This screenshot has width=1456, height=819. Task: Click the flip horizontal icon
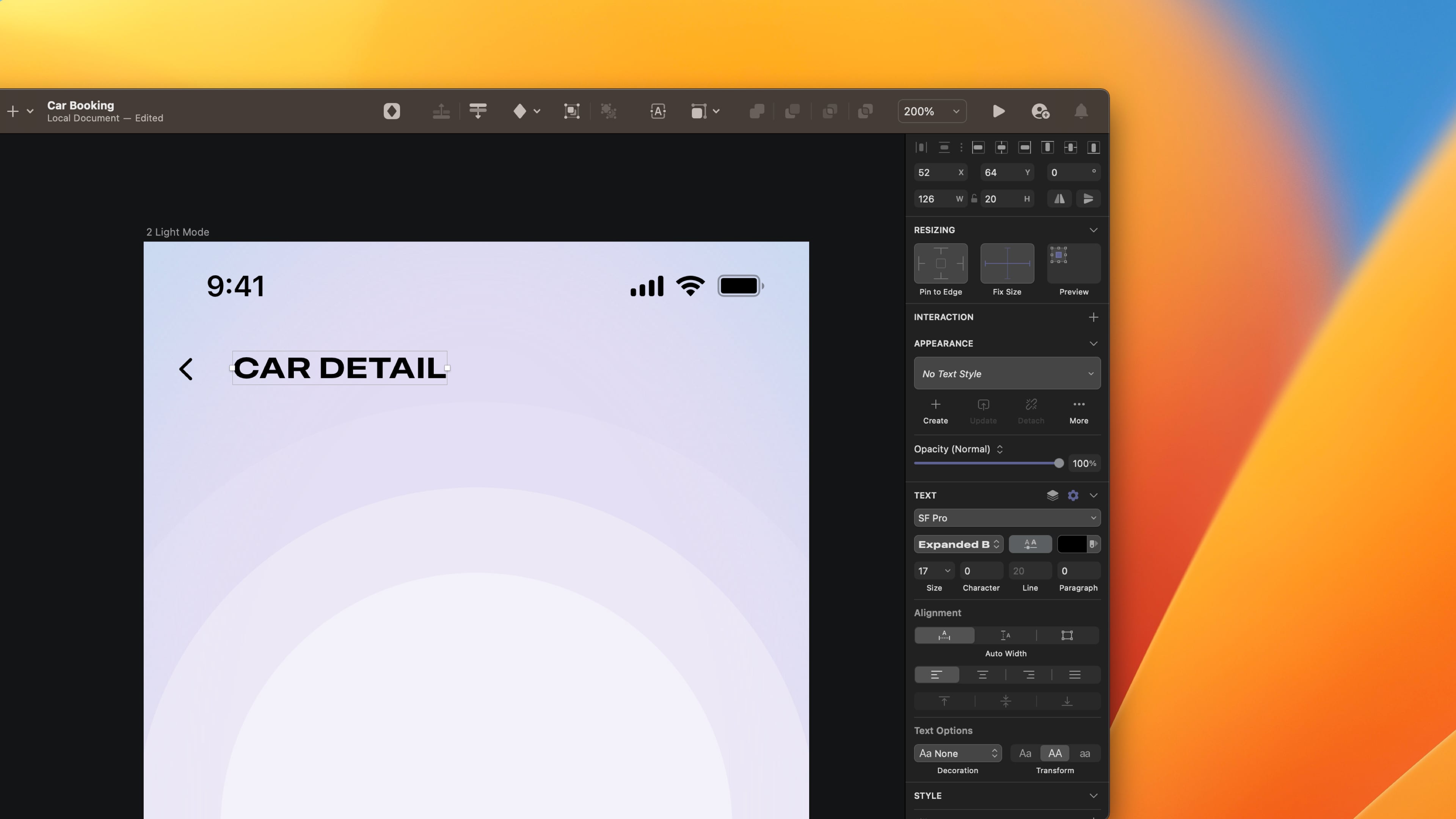(x=1059, y=199)
